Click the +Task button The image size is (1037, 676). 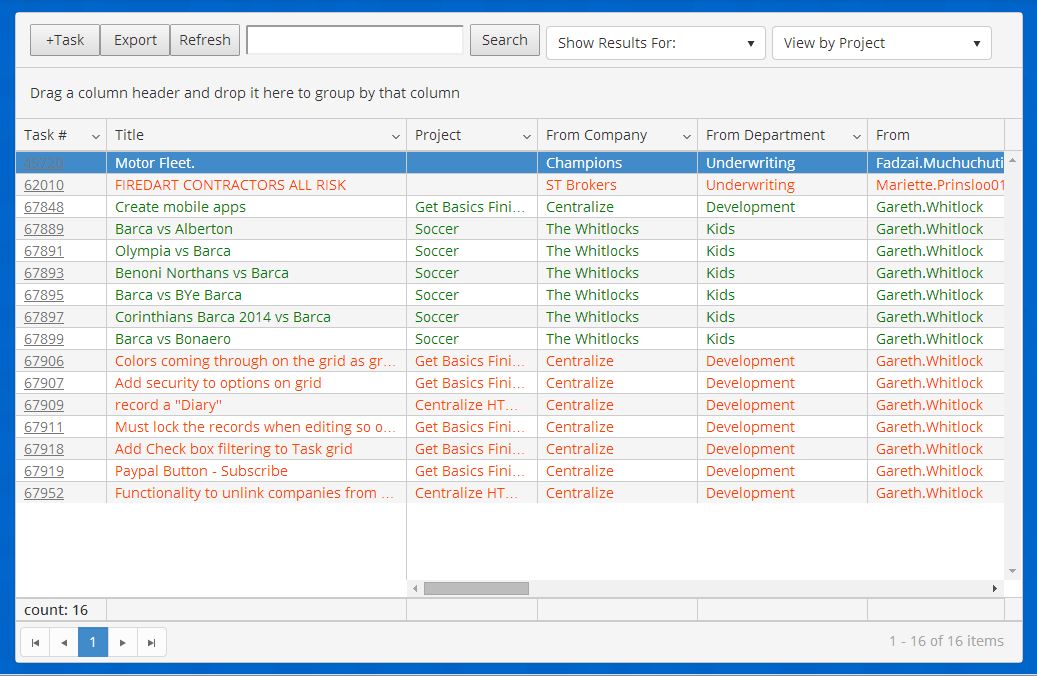click(65, 40)
